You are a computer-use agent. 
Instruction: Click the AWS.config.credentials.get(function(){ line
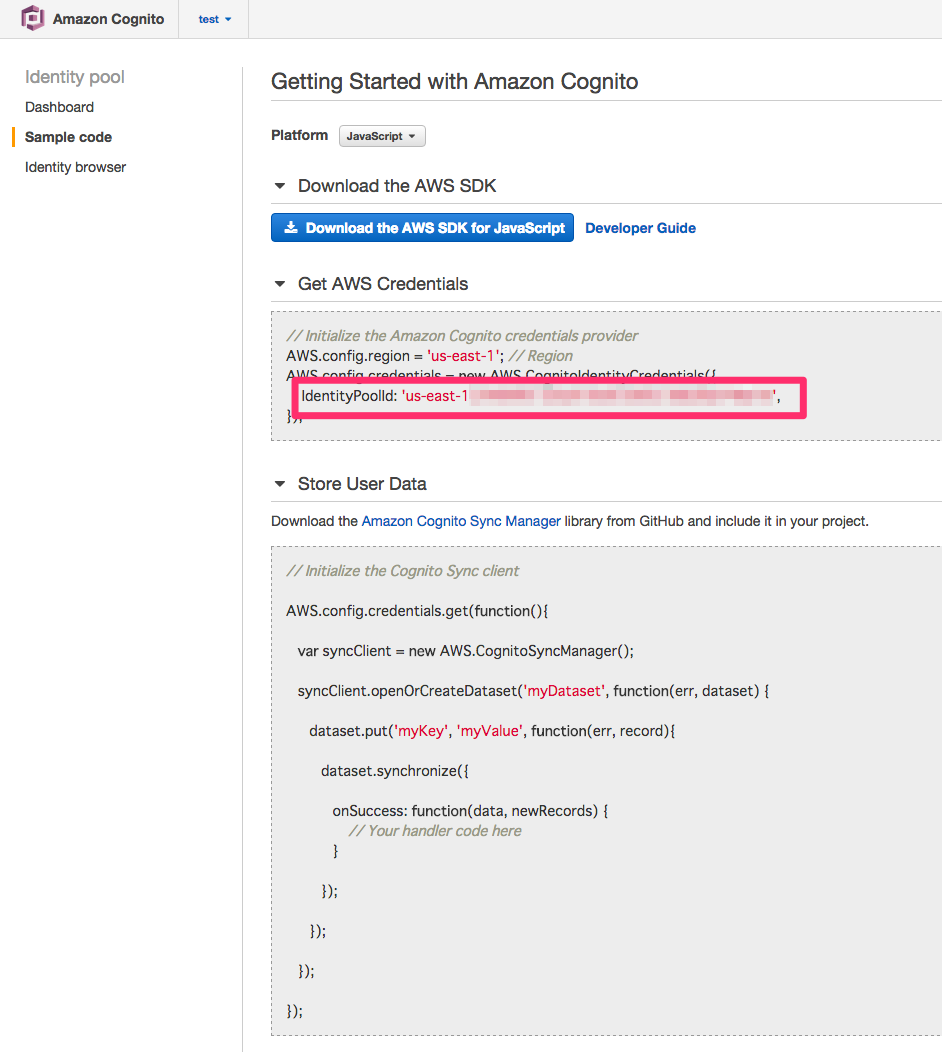417,611
